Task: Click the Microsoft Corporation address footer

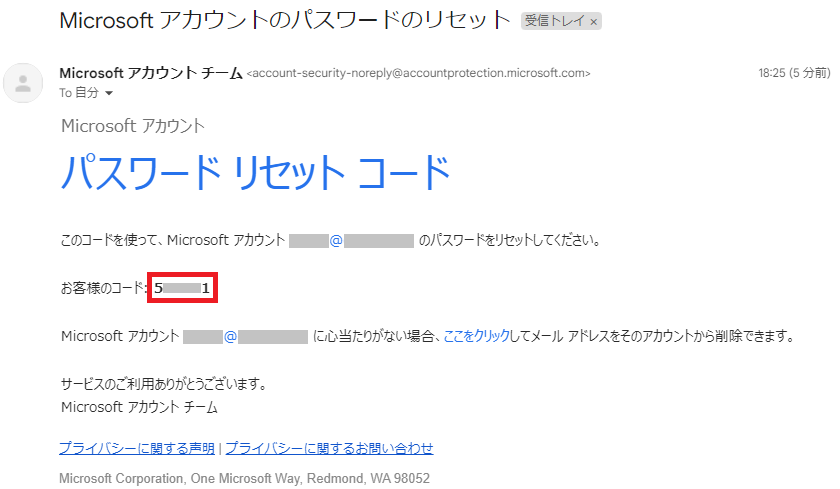Action: point(244,478)
